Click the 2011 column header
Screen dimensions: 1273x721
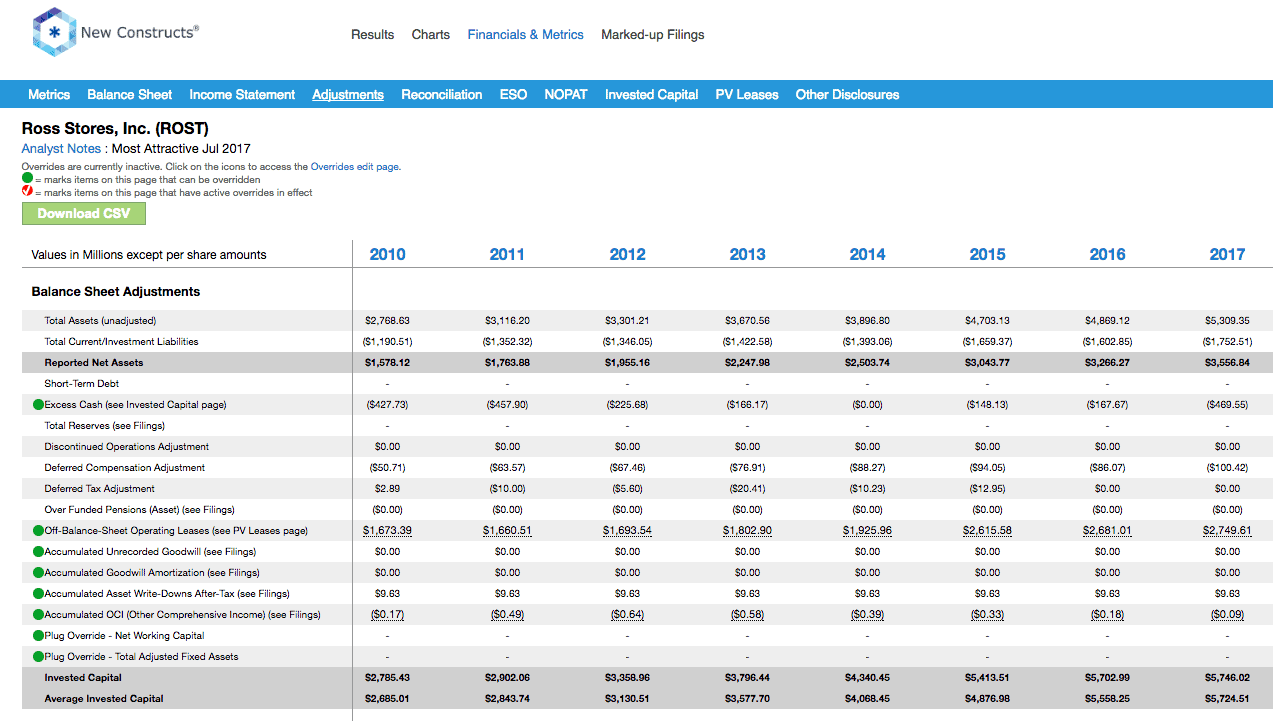tap(507, 254)
